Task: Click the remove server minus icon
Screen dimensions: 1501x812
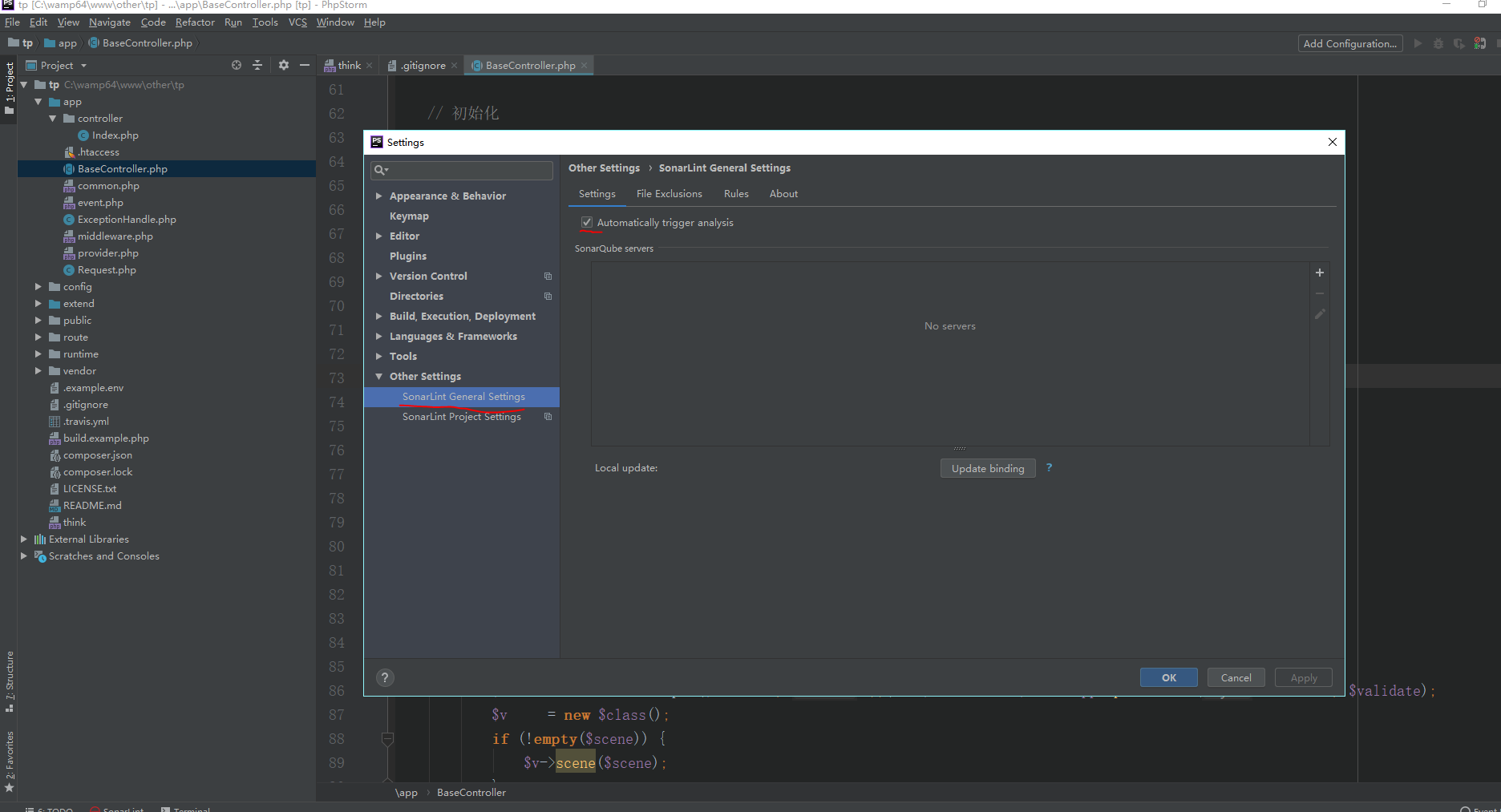Action: 1320,293
